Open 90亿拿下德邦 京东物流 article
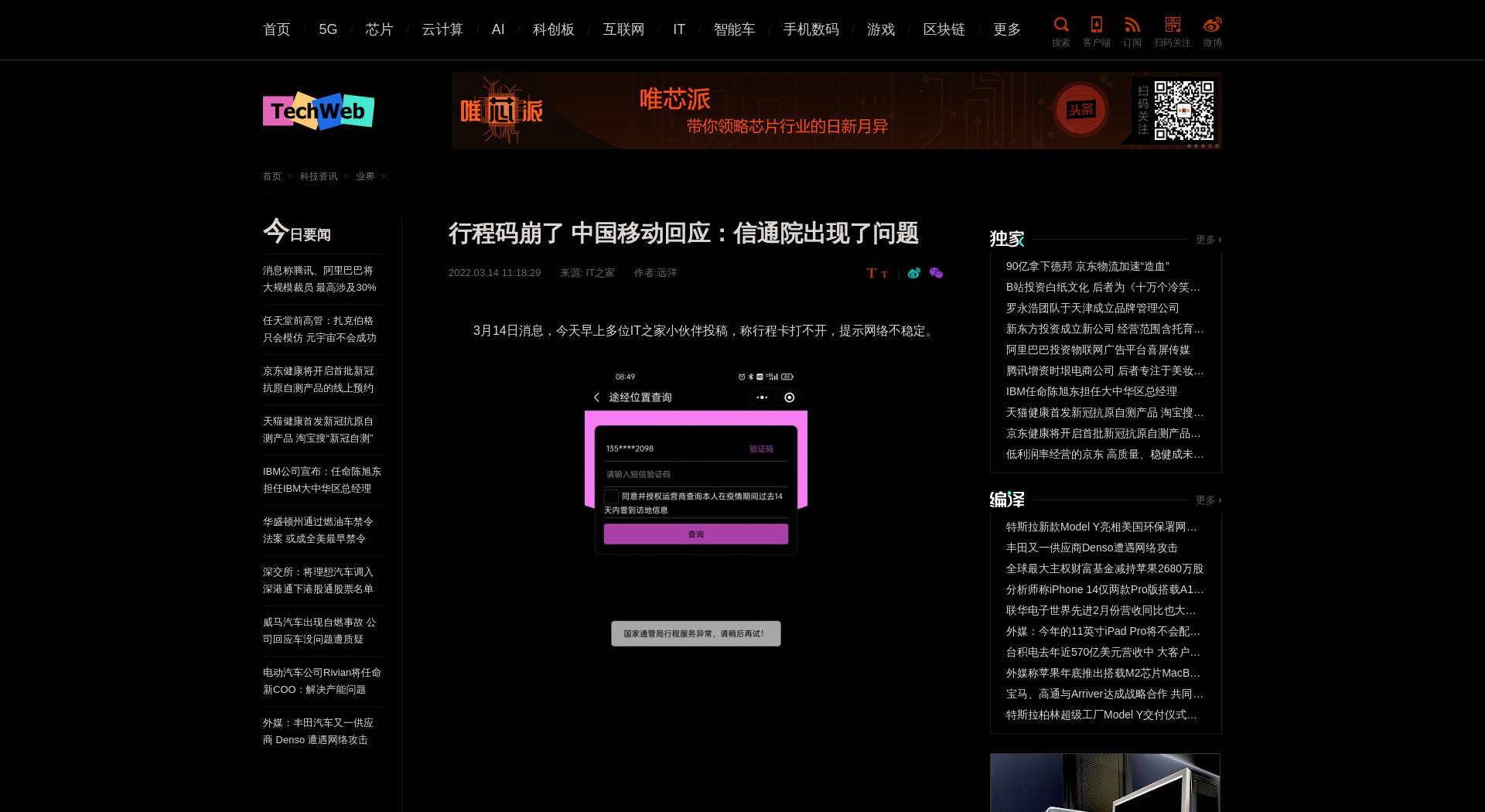The image size is (1485, 812). click(x=1087, y=266)
